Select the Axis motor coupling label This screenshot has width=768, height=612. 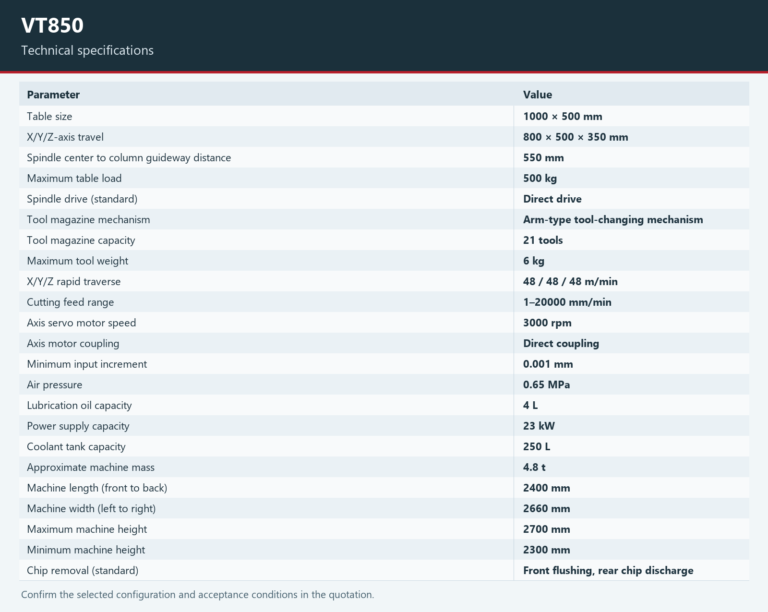coord(73,343)
